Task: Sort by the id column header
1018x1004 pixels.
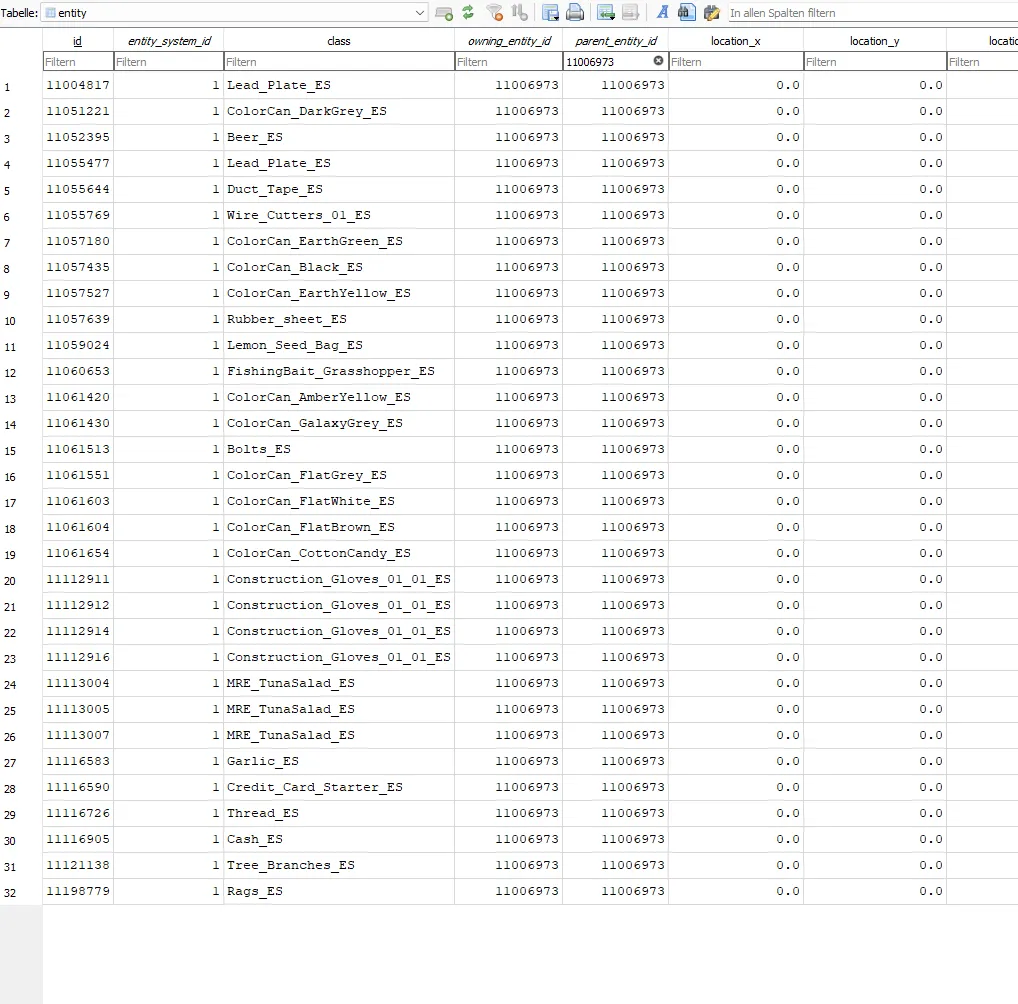Action: pyautogui.click(x=77, y=41)
